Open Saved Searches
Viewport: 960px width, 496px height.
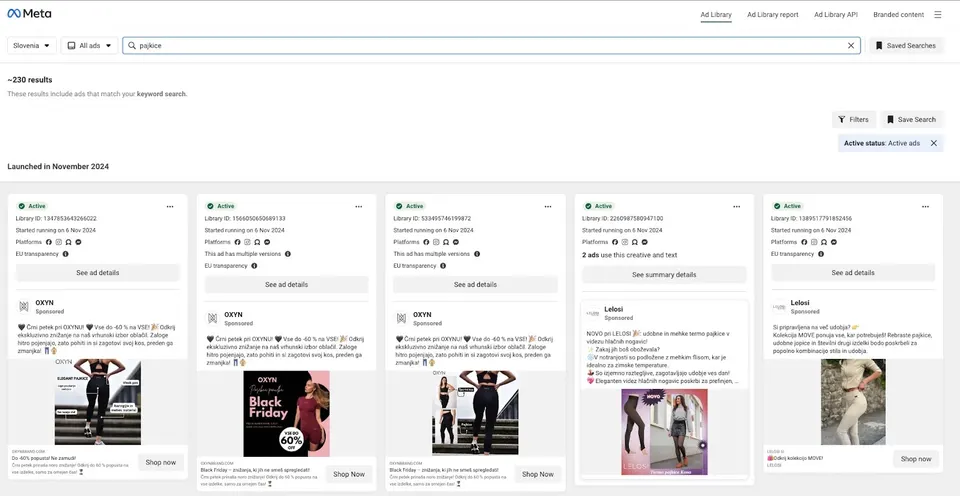pyautogui.click(x=906, y=45)
